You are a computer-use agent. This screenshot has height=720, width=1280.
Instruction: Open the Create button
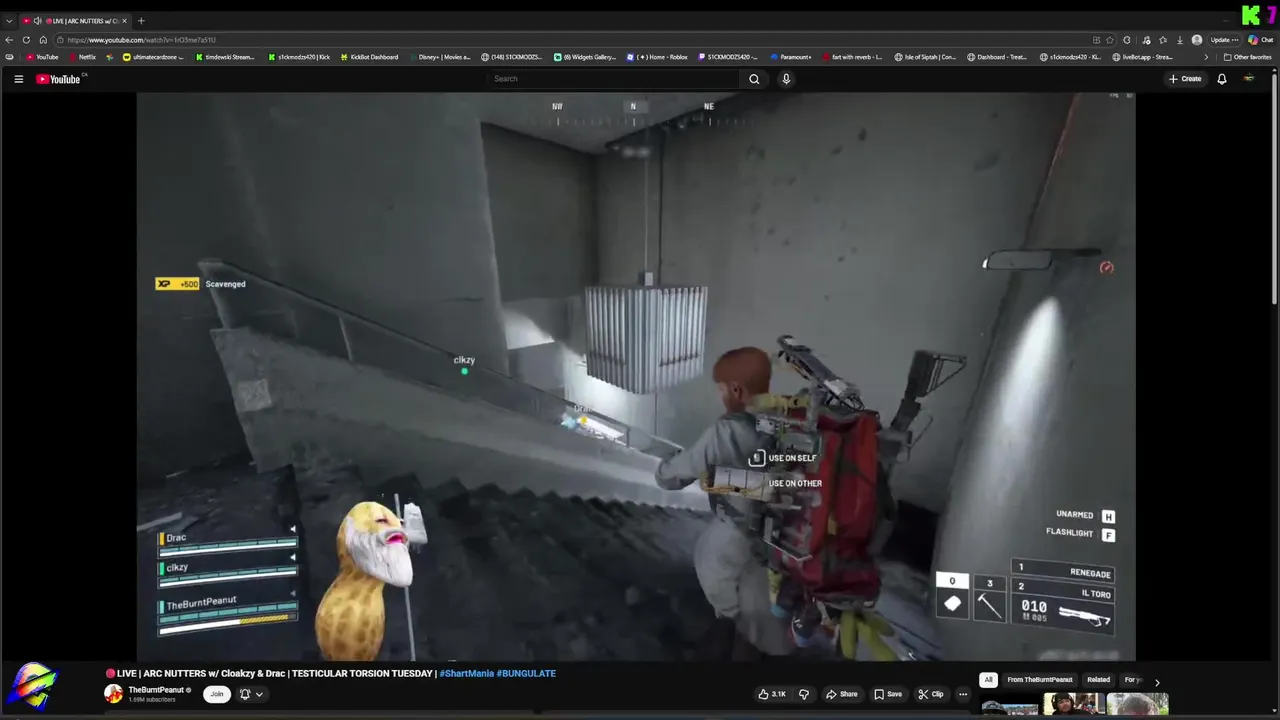point(1185,79)
